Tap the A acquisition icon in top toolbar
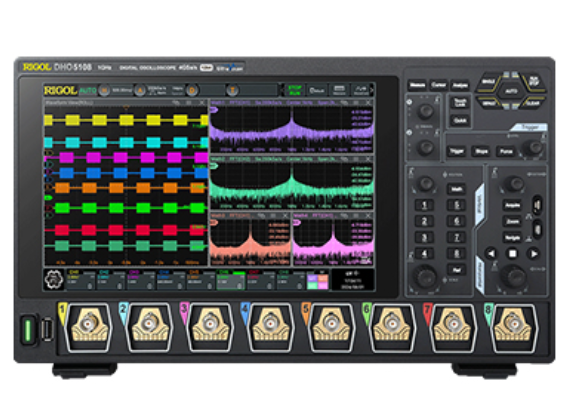The image size is (569, 411). (140, 90)
